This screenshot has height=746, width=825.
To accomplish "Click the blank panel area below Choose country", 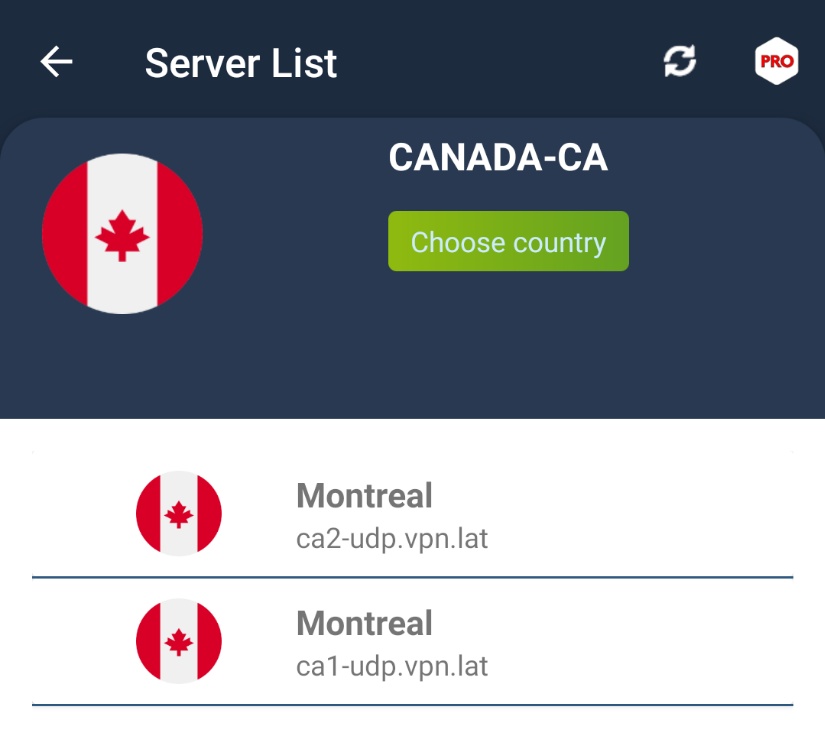I will (x=508, y=350).
